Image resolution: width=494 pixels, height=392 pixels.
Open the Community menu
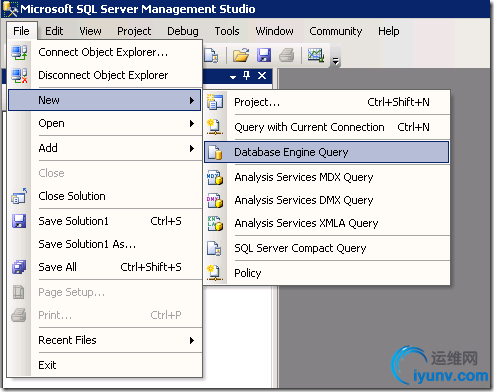[336, 31]
